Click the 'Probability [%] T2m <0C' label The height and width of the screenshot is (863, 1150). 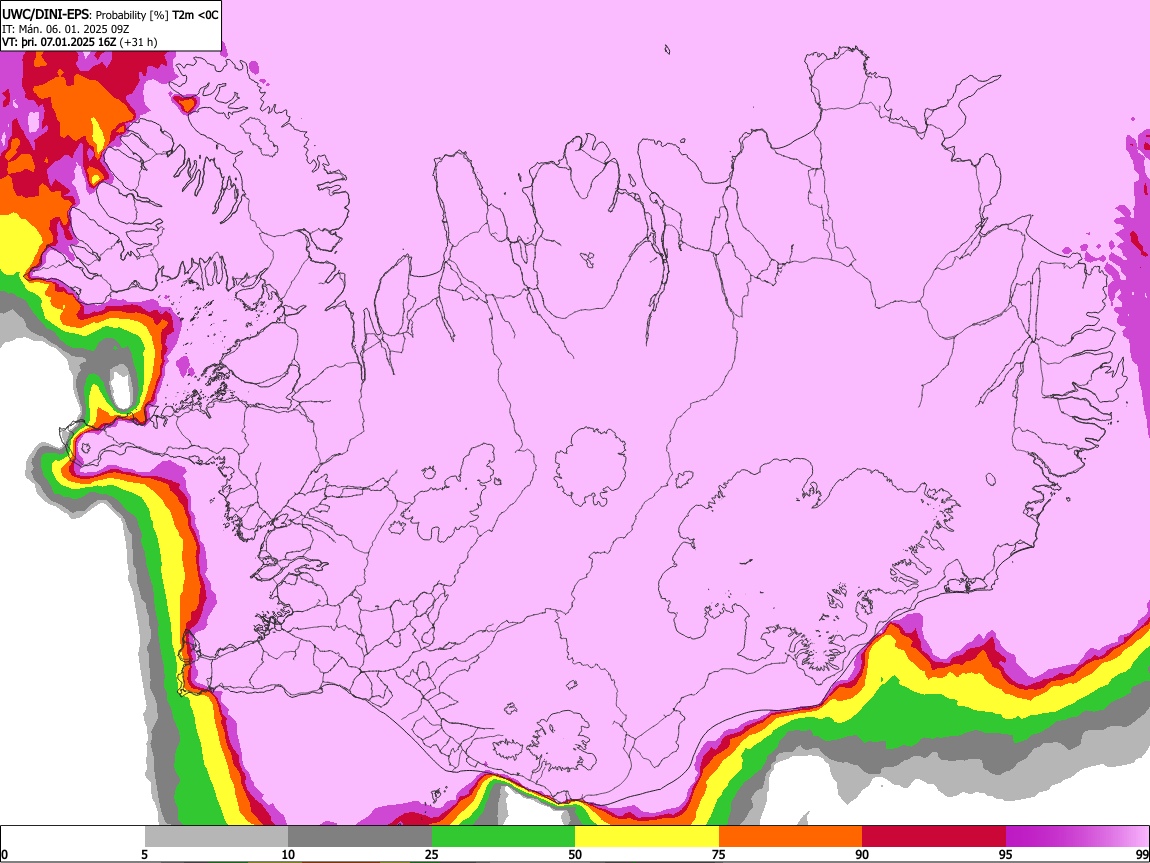(157, 15)
